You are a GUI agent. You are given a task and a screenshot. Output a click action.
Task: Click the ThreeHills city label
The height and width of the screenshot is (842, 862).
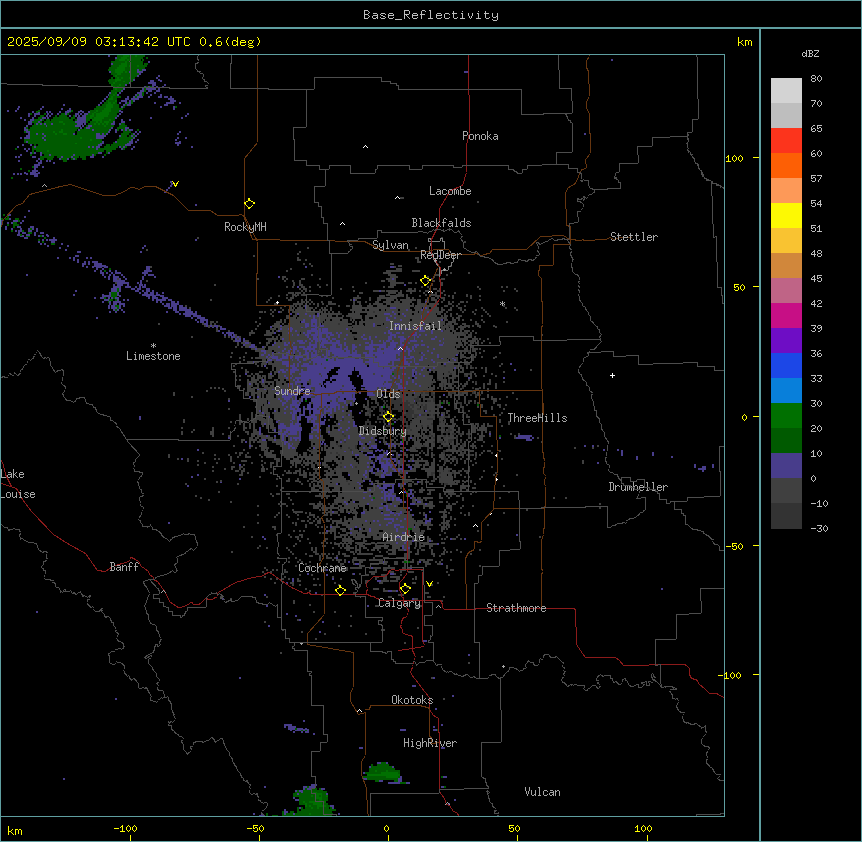[x=537, y=418]
